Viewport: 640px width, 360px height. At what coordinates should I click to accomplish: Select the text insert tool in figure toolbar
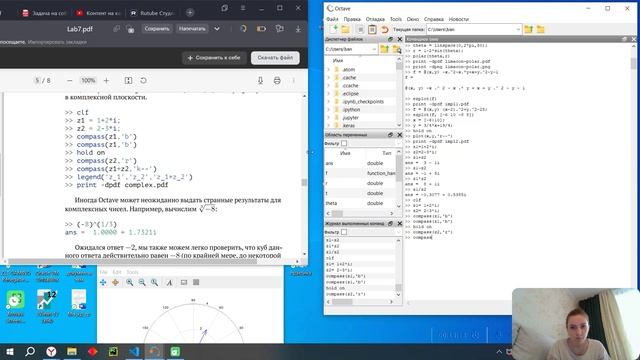tap(169, 282)
